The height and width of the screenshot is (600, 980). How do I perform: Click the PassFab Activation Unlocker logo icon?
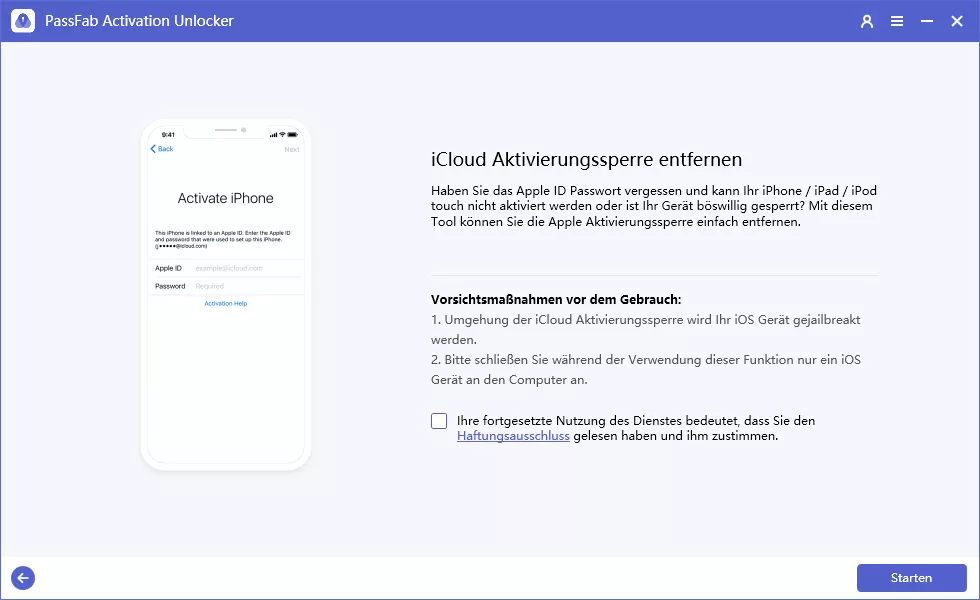[x=22, y=20]
